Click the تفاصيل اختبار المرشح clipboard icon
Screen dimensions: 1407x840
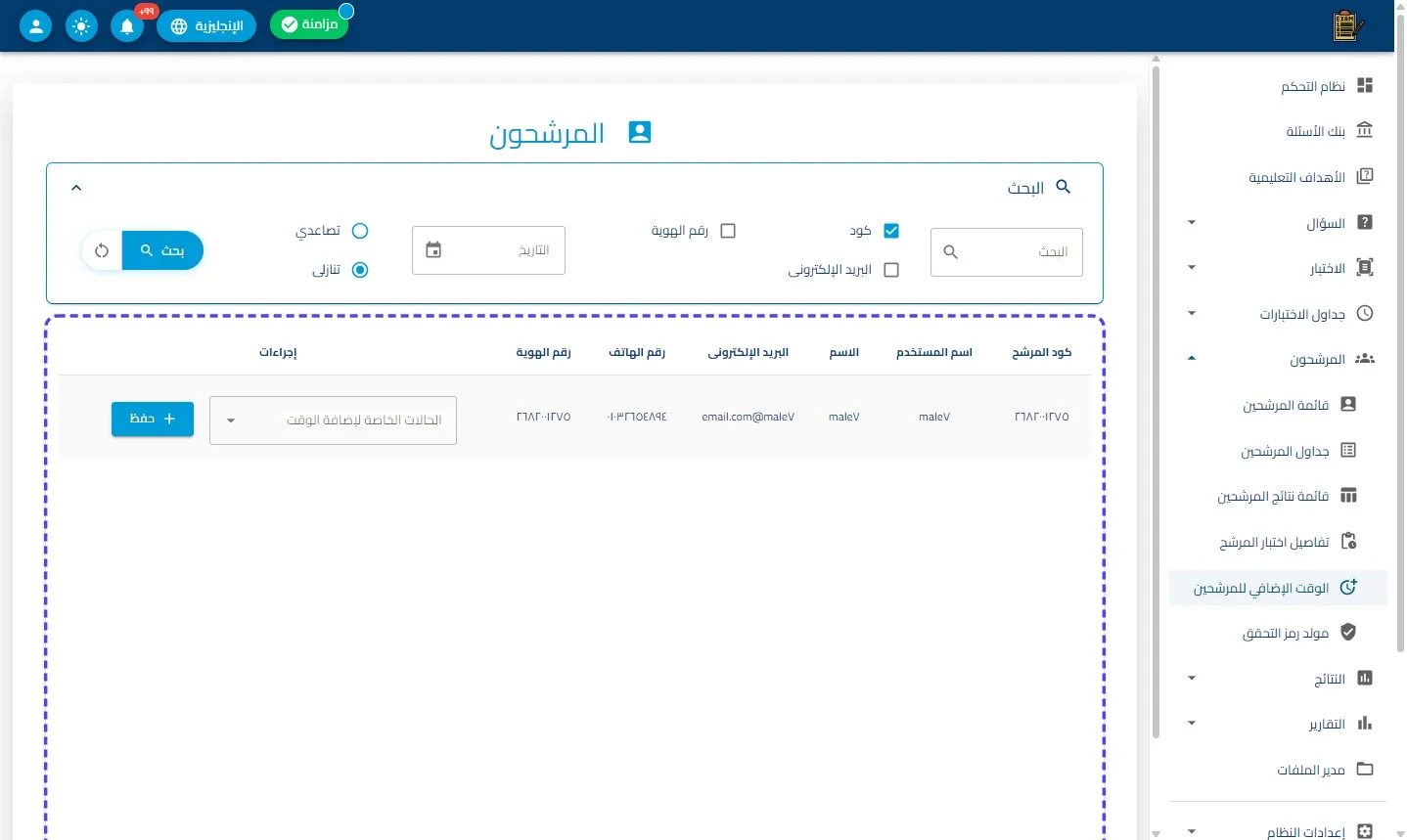(x=1348, y=541)
